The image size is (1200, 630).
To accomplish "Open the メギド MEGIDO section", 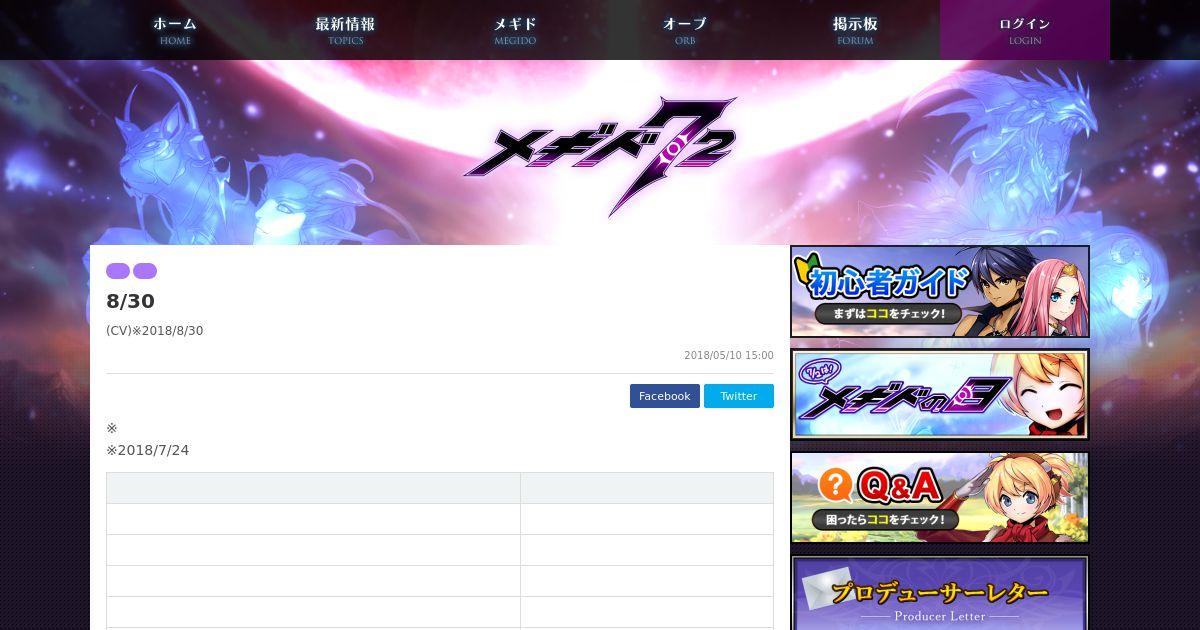I will pos(515,30).
